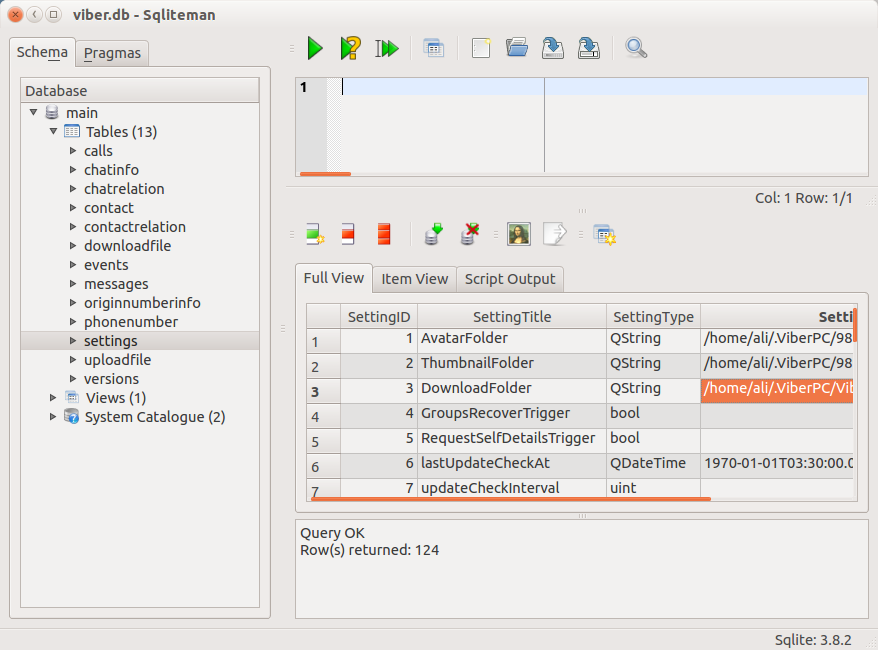Select the originnumberinfo table

(142, 303)
